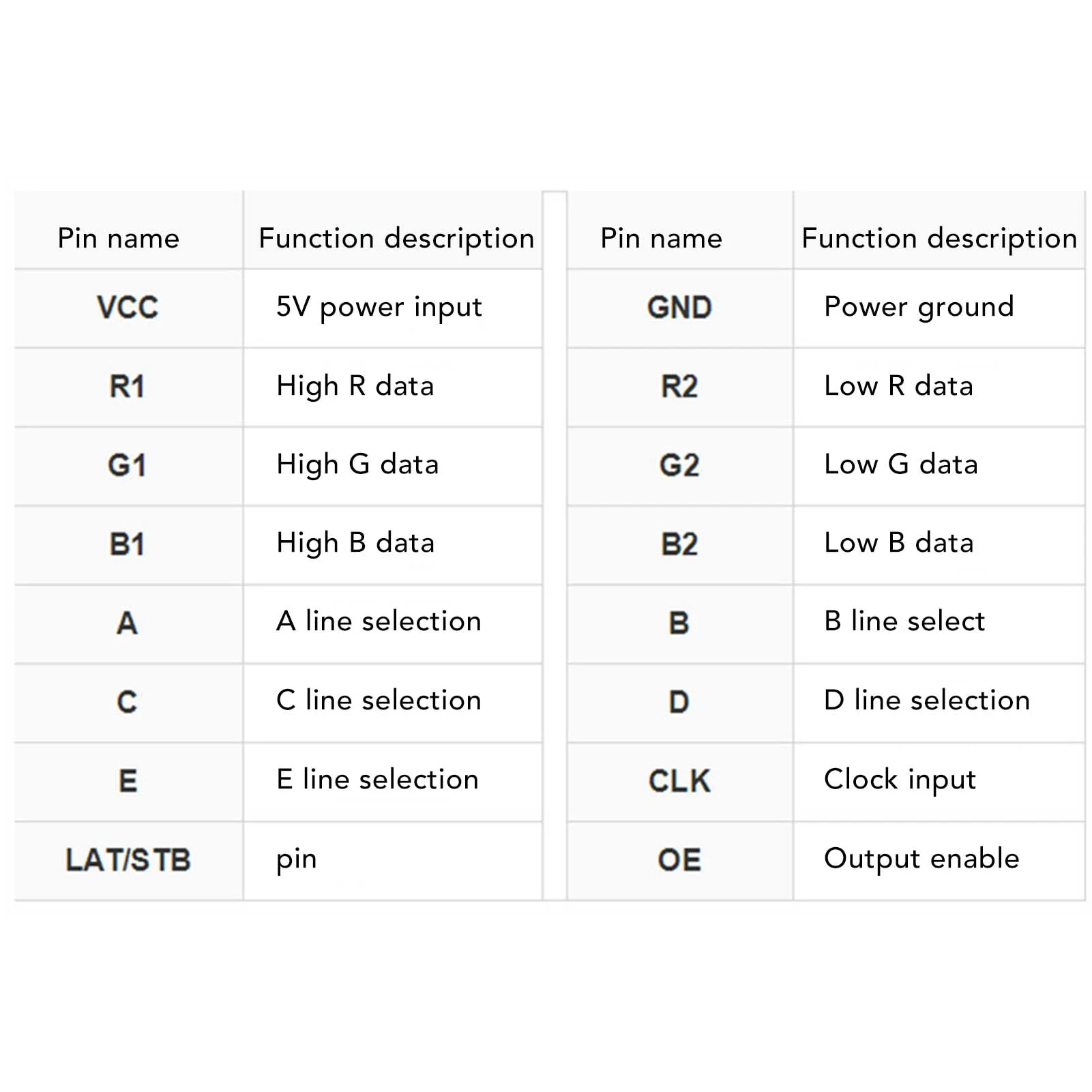Select 'Output enable' description

tap(921, 859)
